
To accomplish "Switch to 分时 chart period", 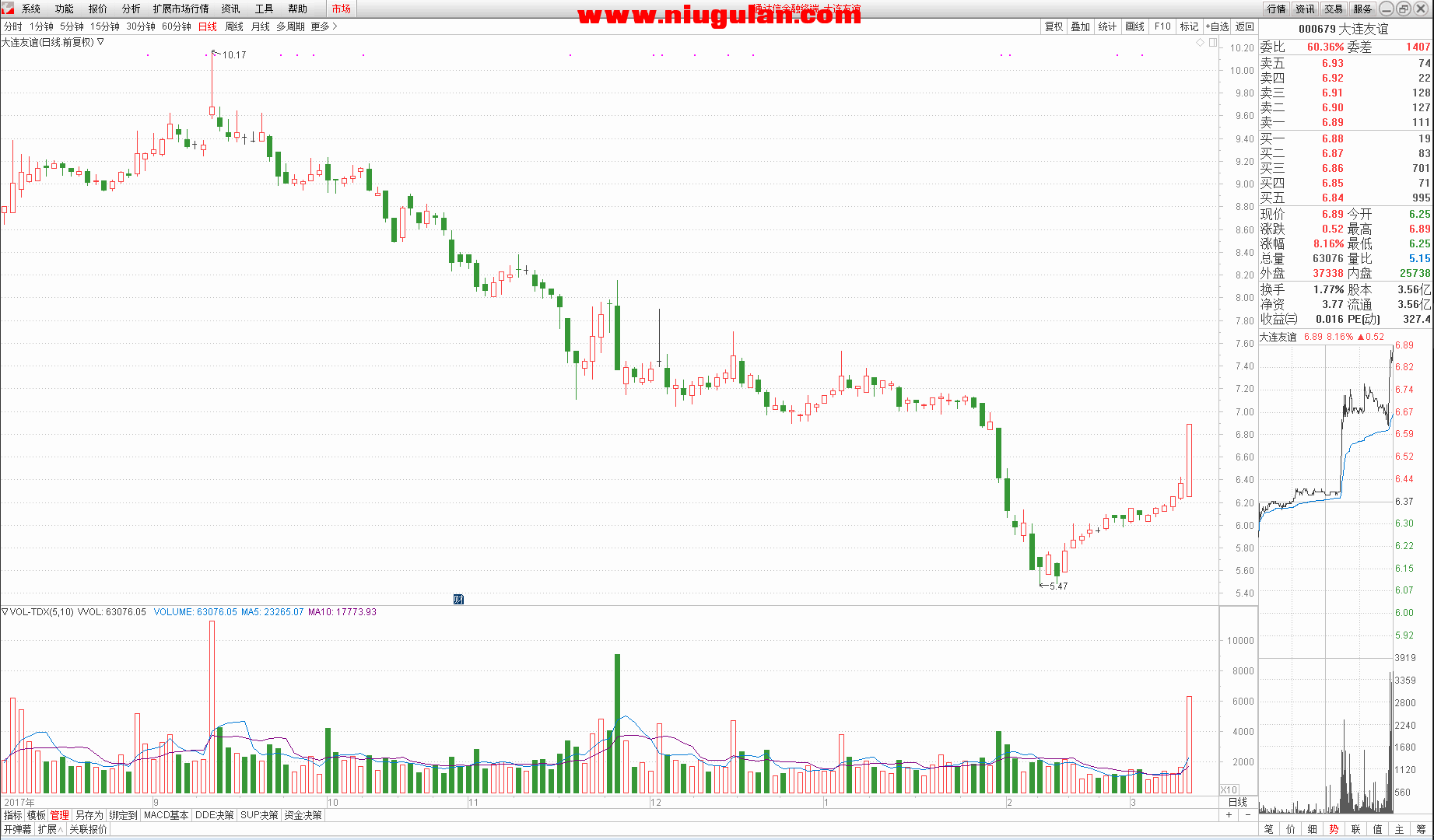I will [13, 26].
